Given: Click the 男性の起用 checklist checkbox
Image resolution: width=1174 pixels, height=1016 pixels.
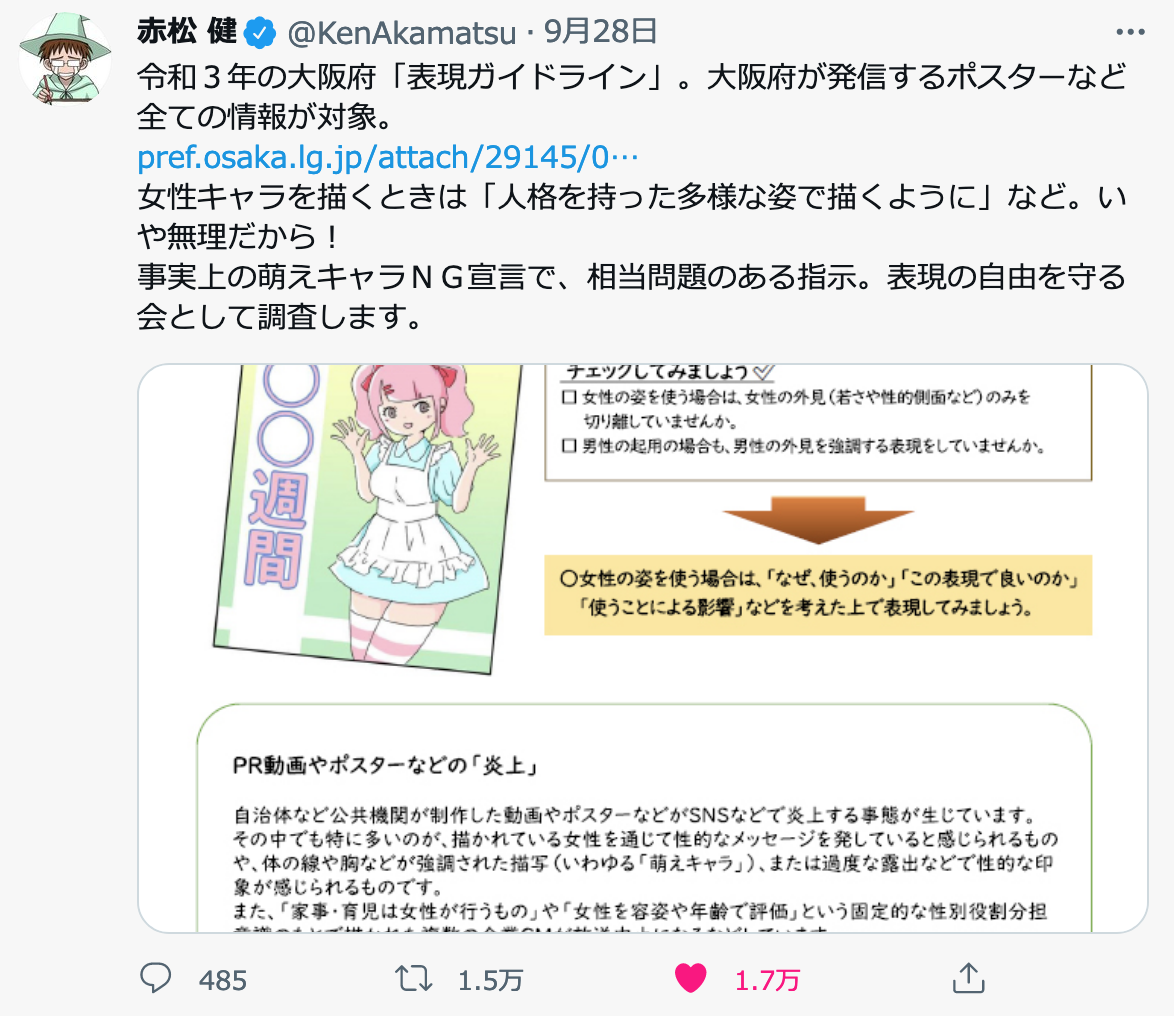Looking at the screenshot, I should point(569,446).
